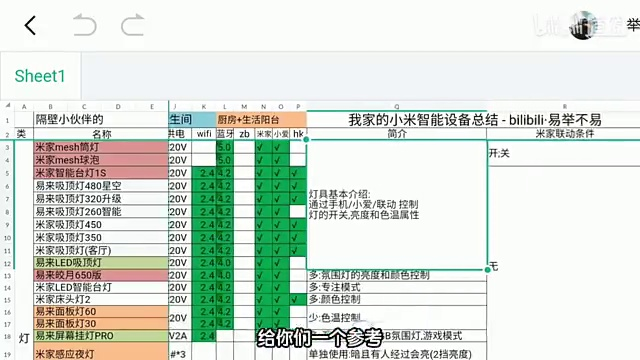640x360 pixels.
Task: Select cell '易来面板灯60'
Action: click(x=101, y=312)
